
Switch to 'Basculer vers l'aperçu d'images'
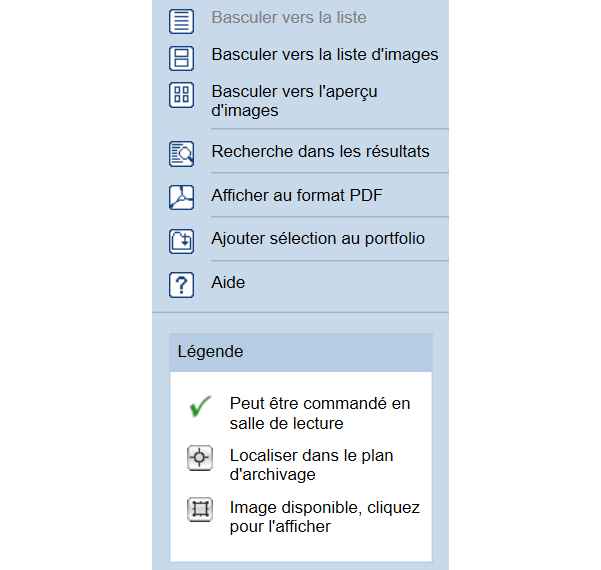(x=294, y=101)
